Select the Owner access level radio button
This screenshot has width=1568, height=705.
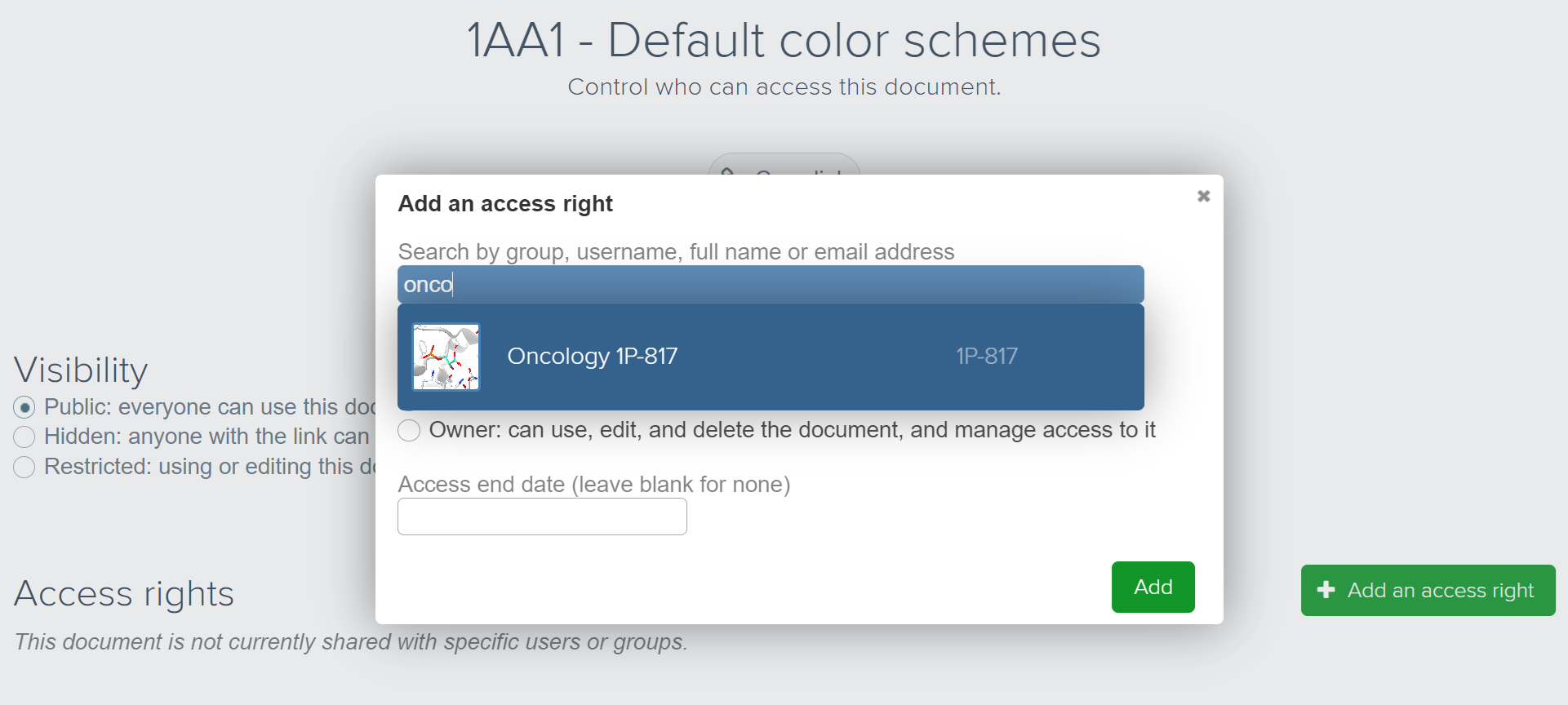pos(409,430)
